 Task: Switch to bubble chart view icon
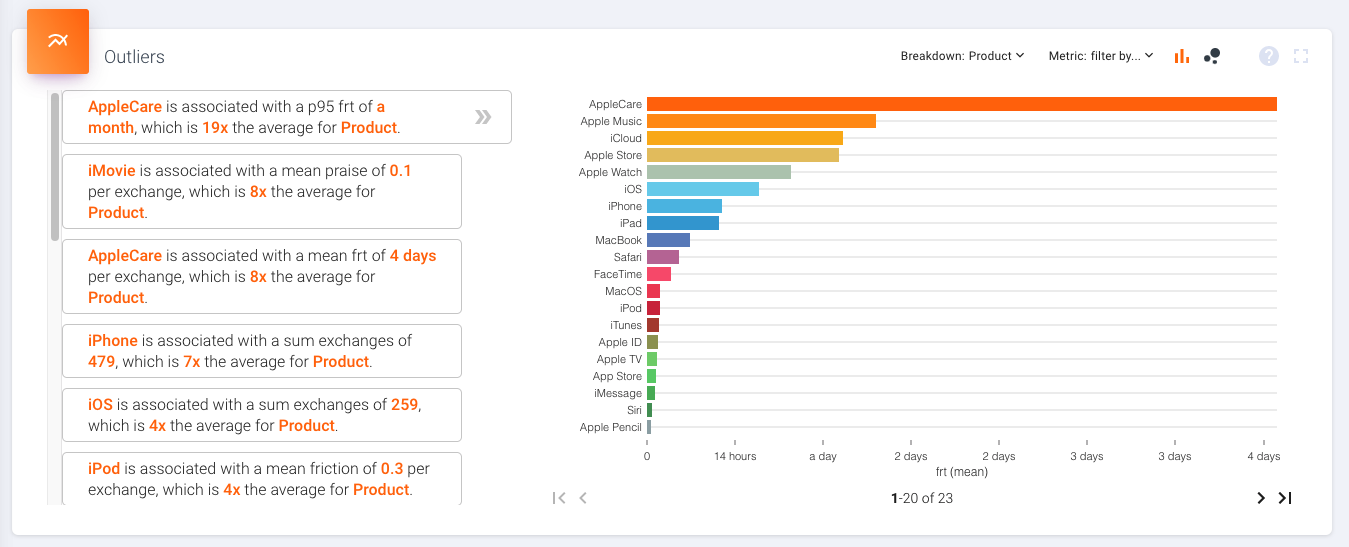[1212, 56]
